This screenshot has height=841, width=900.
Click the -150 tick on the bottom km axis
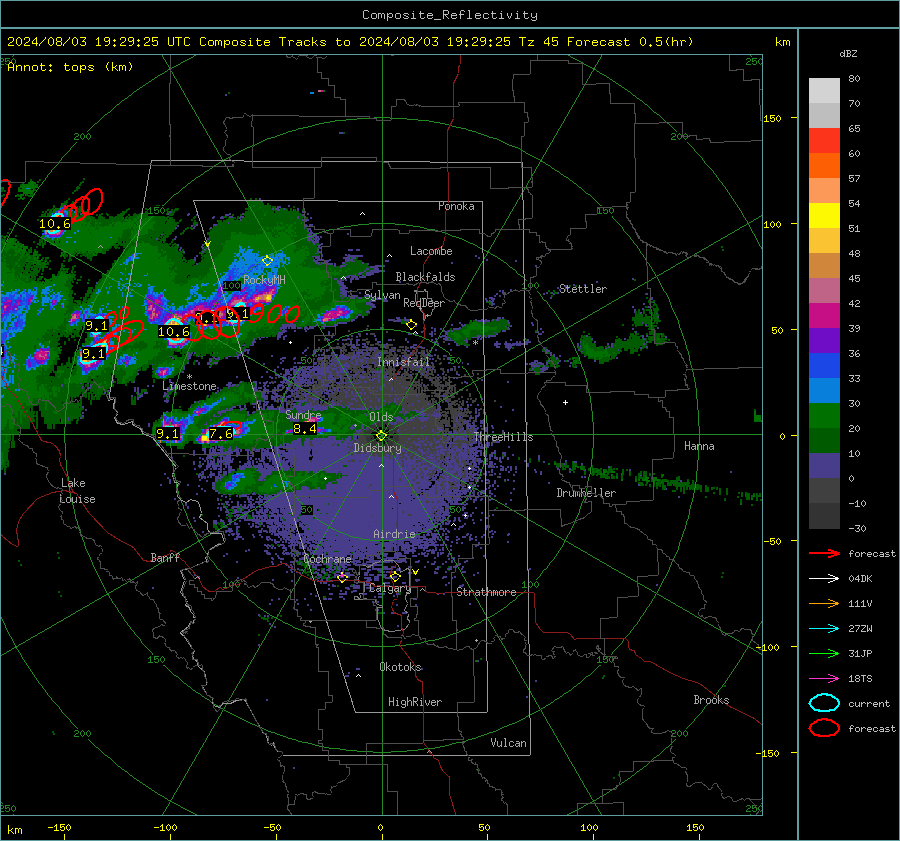[x=59, y=828]
